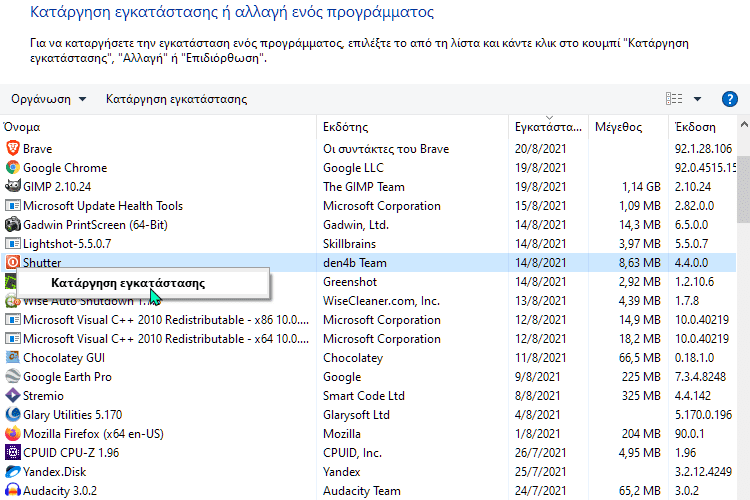Viewport: 750px width, 500px height.
Task: Sort by the Εκδότης column header
Action: click(x=412, y=127)
